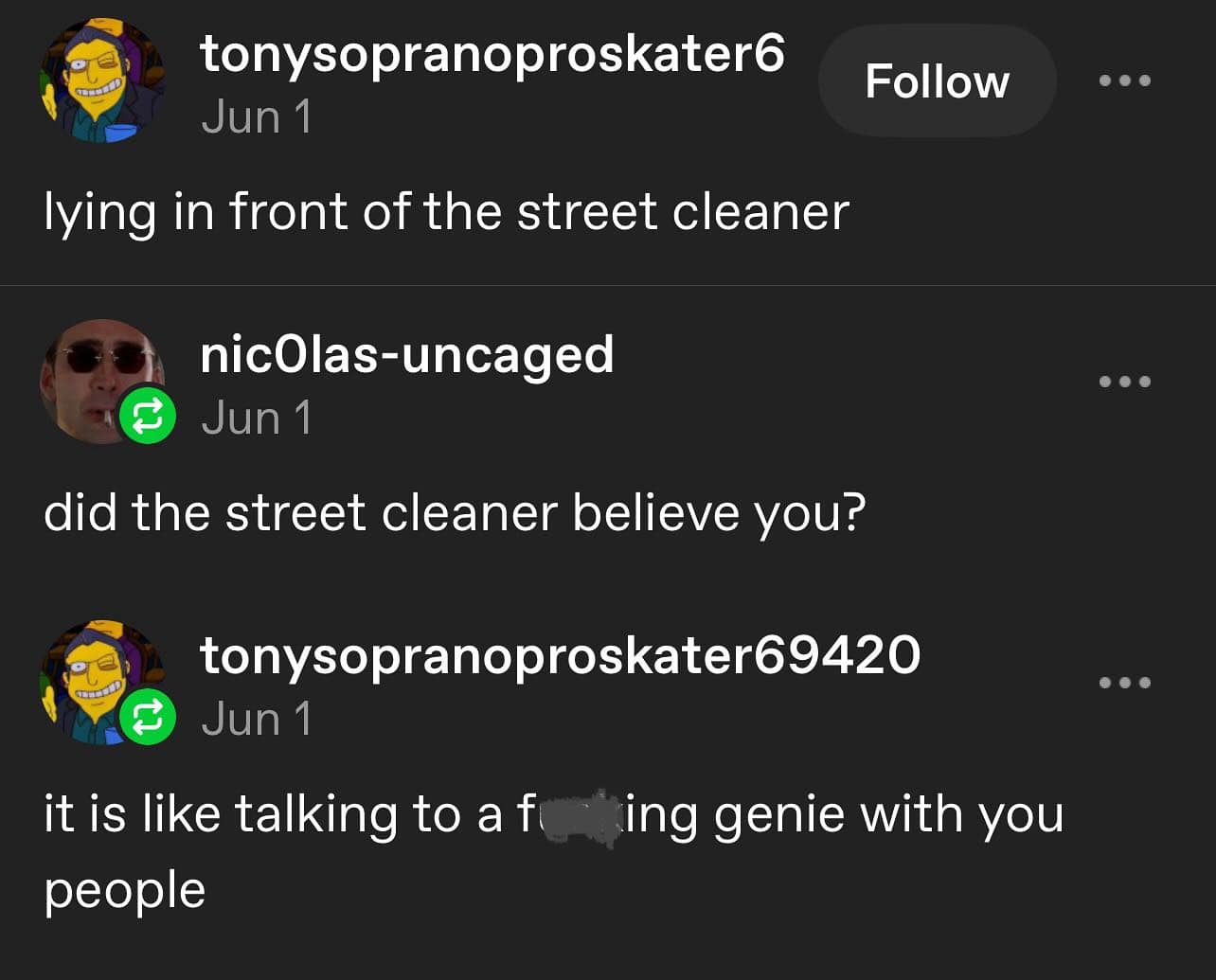The image size is (1216, 980).
Task: Open the three-dot menu on nic0las-uncaged's reblog
Action: pyautogui.click(x=1124, y=382)
